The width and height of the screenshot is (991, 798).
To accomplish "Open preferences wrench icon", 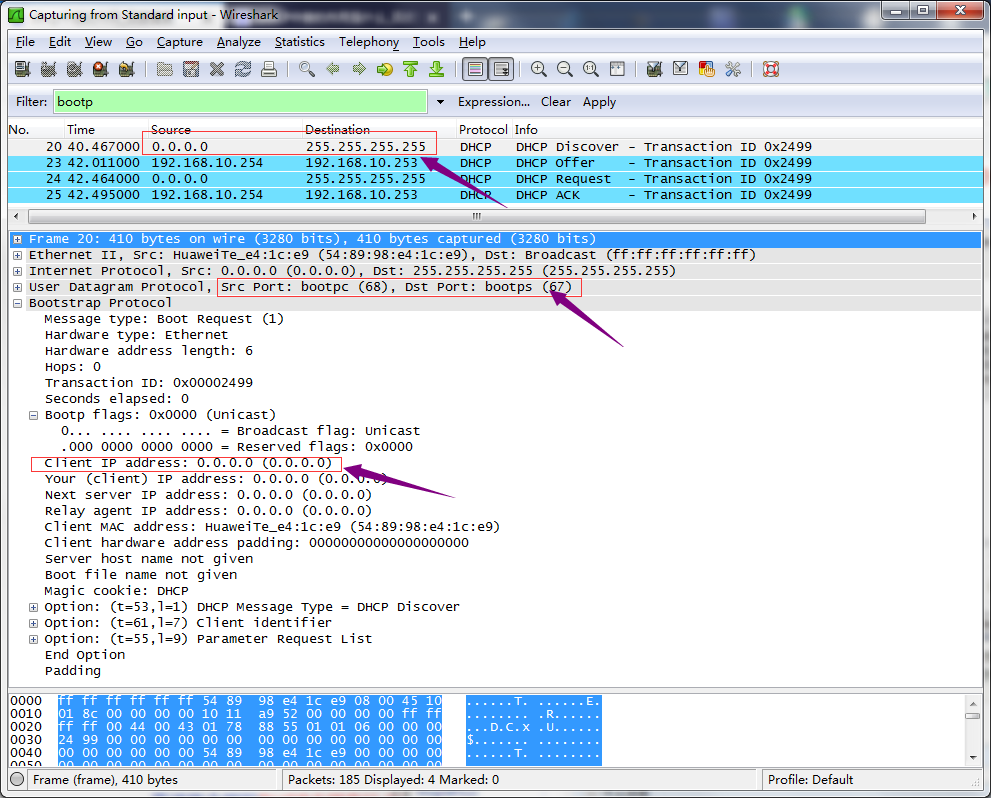I will 733,69.
